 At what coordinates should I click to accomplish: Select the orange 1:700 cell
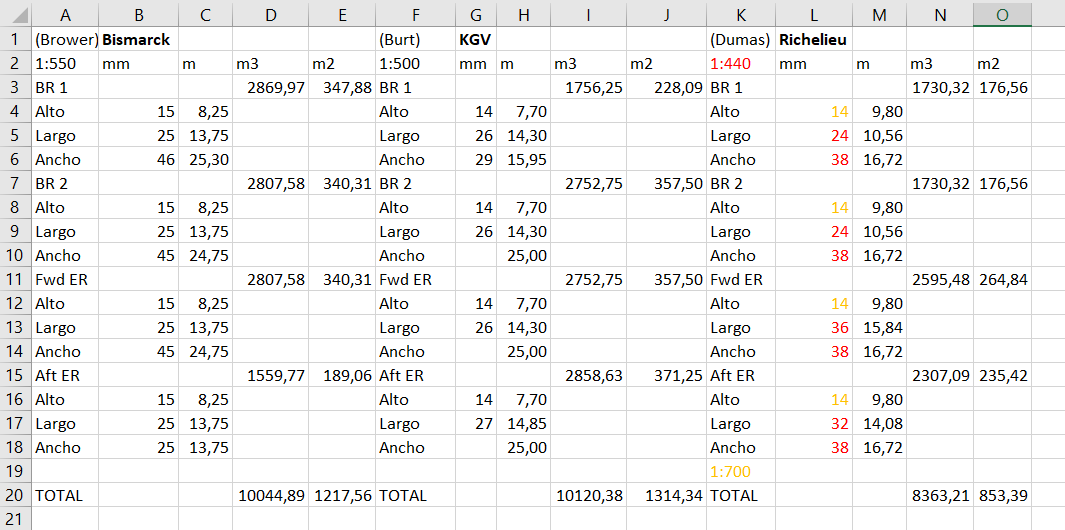(x=741, y=472)
